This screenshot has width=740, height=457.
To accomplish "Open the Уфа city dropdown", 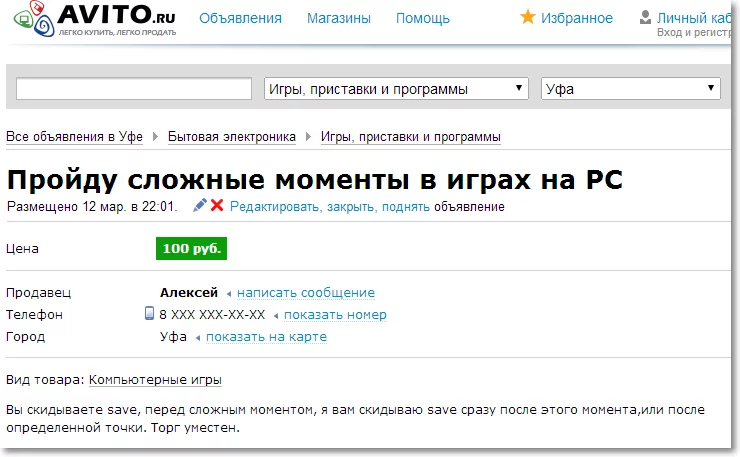I will point(631,89).
